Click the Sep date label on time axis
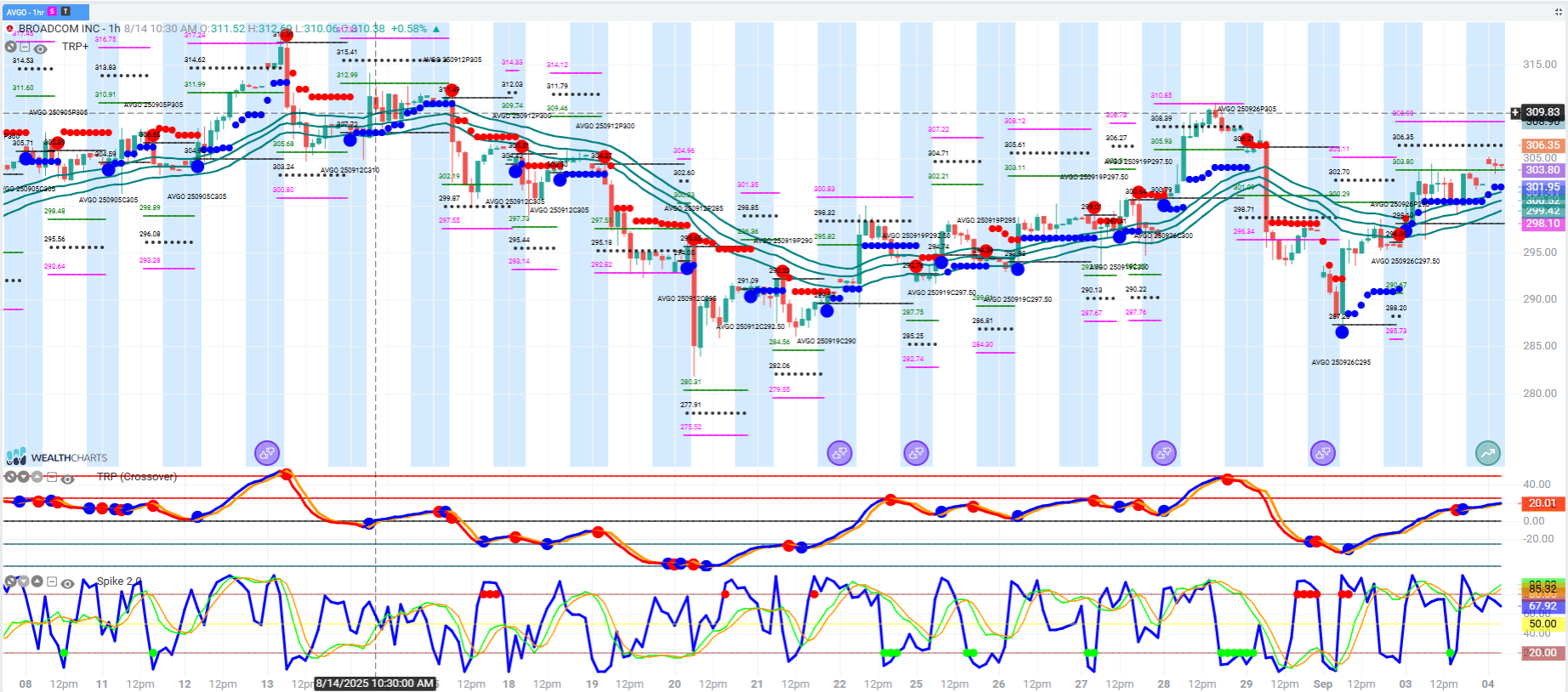1568x692 pixels. pyautogui.click(x=1323, y=684)
